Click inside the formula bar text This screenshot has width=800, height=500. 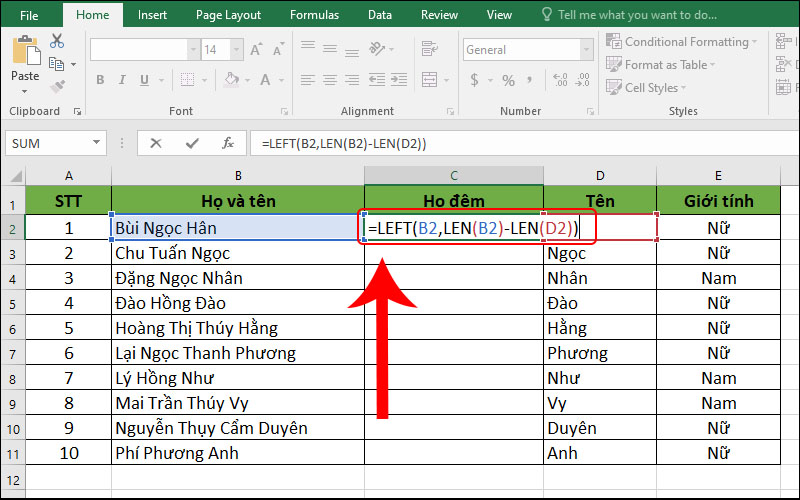click(x=344, y=144)
